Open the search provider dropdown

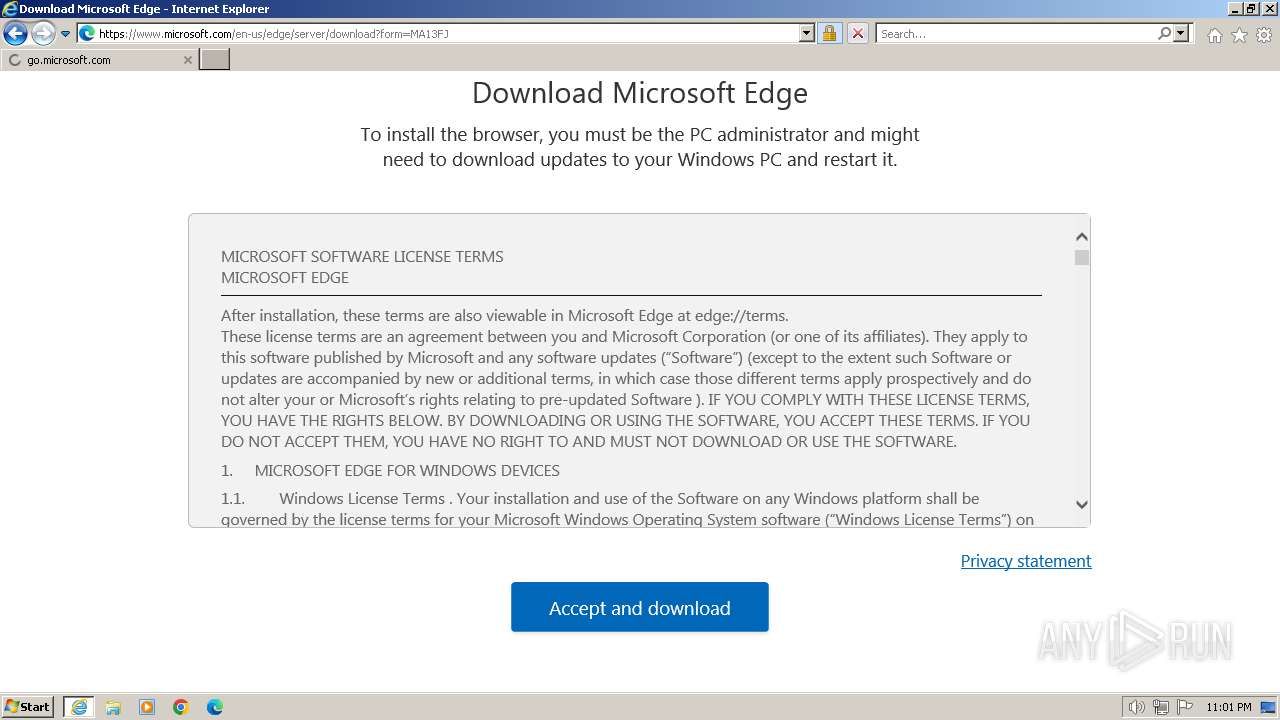[x=1181, y=33]
